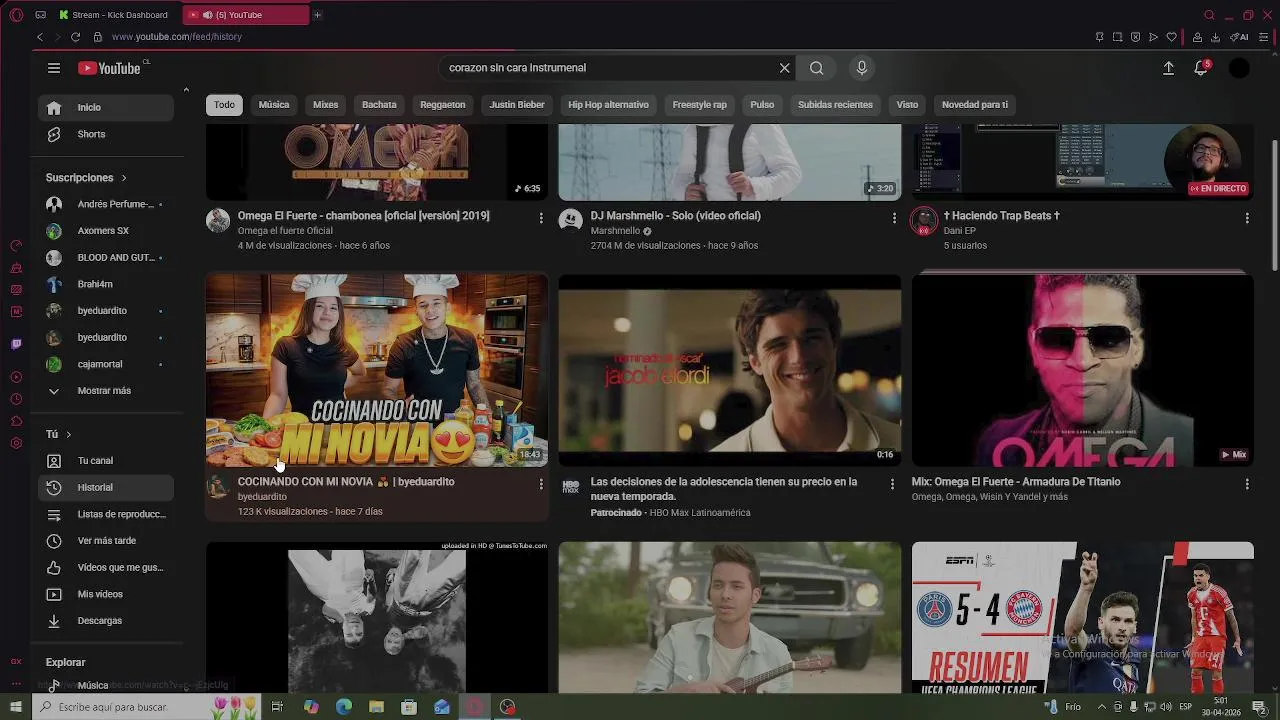Open Ver más tarde in the sidebar
The image size is (1280, 720).
[106, 541]
